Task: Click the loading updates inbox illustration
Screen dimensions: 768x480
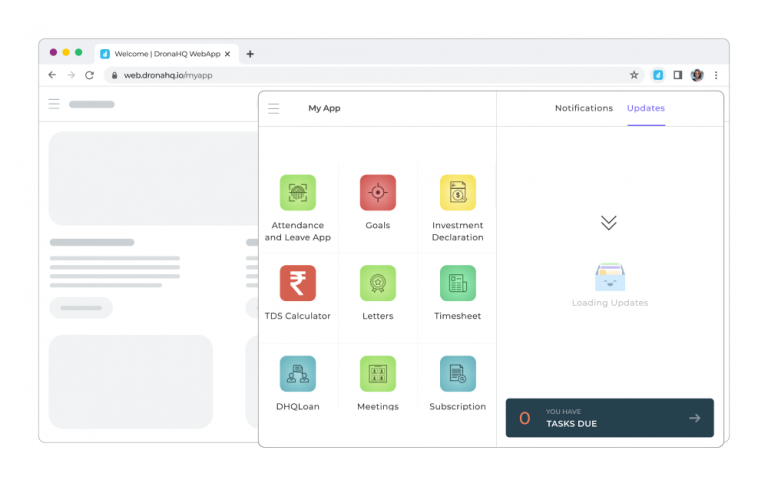Action: 610,277
